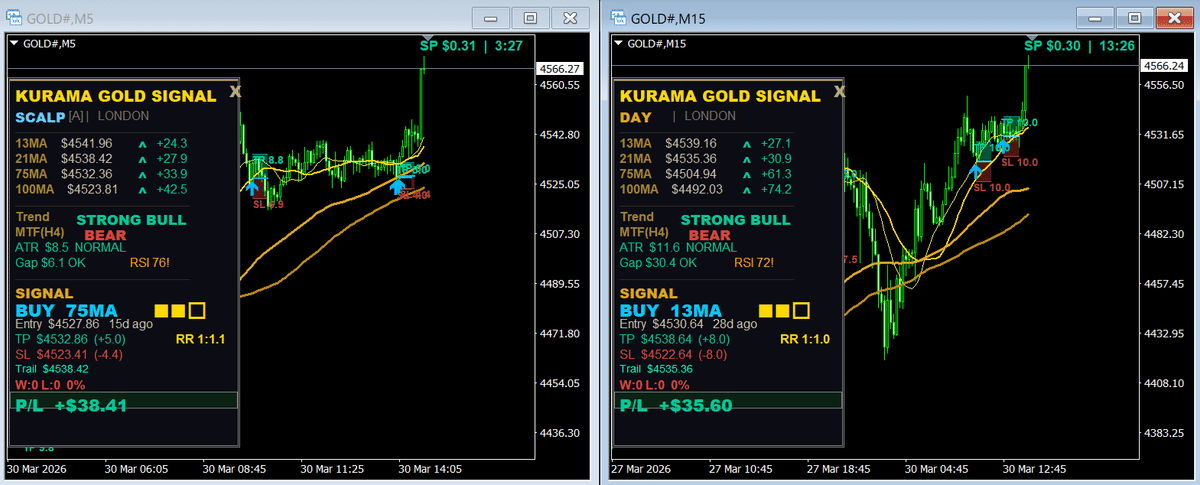Close the GOLD#,M15 window with red X
Viewport: 1200px width, 485px height.
(x=1174, y=18)
